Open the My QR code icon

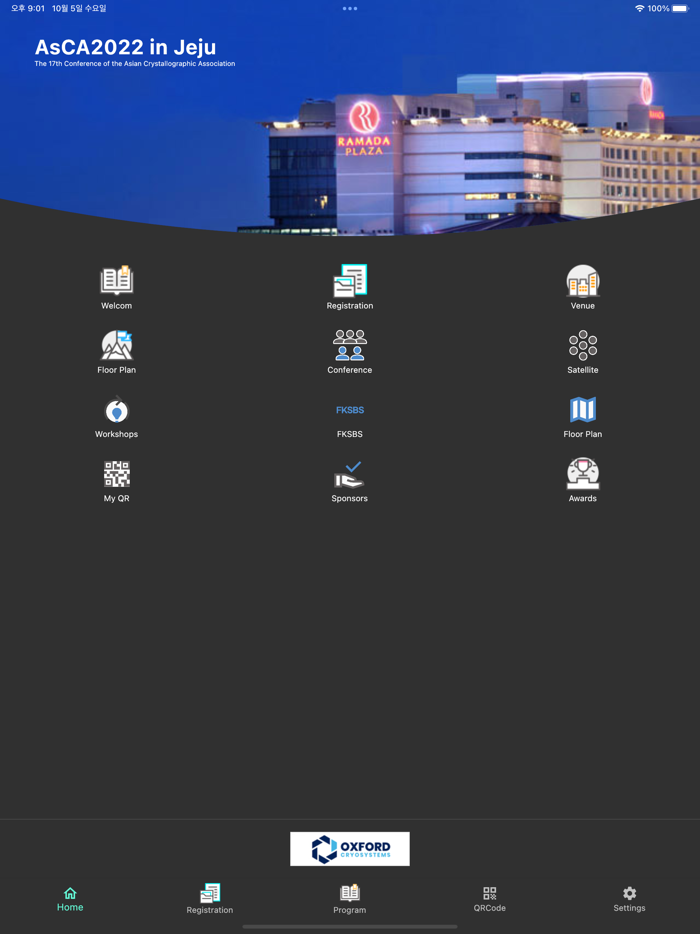click(117, 474)
